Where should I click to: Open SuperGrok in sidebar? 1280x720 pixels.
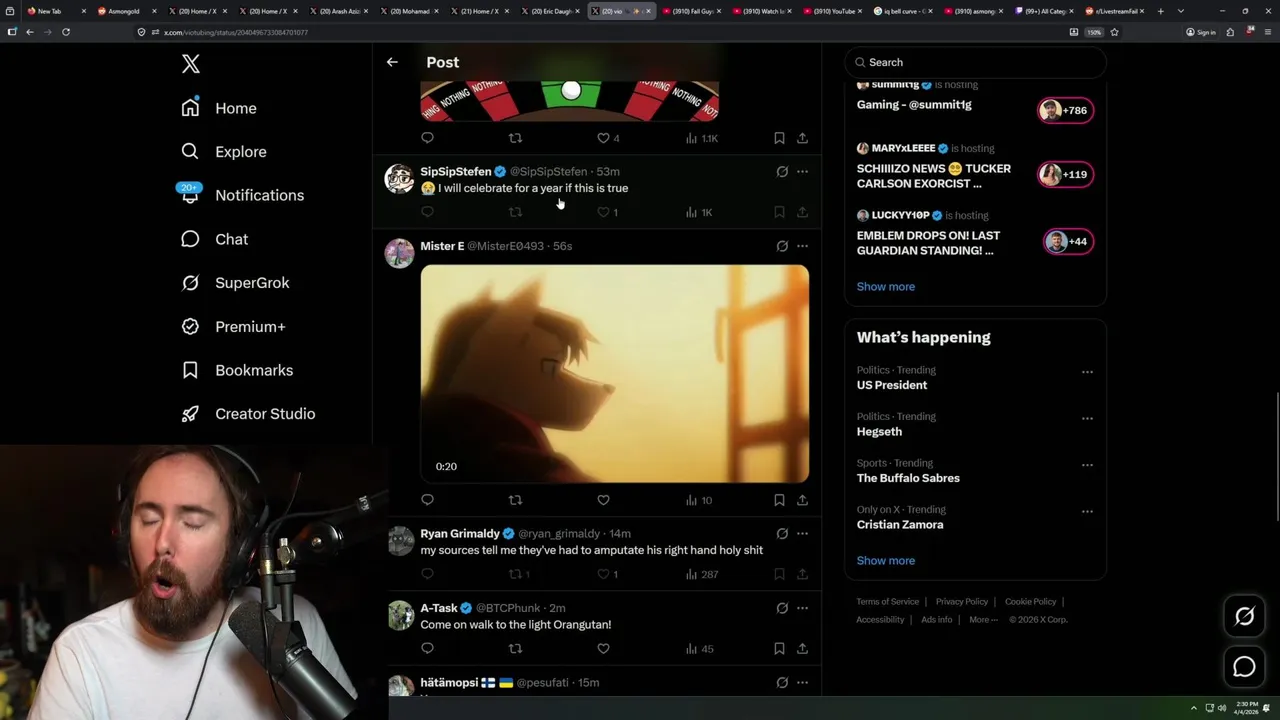(235, 283)
